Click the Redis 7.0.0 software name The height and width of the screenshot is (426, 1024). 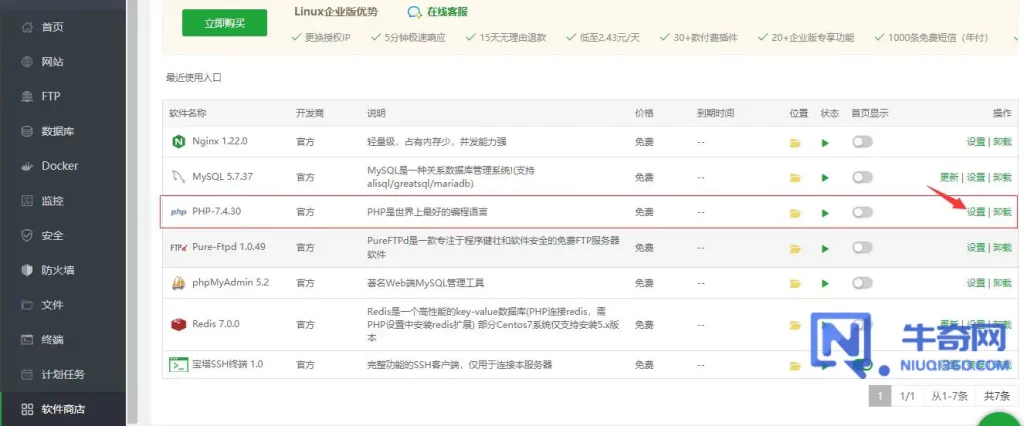coord(216,324)
